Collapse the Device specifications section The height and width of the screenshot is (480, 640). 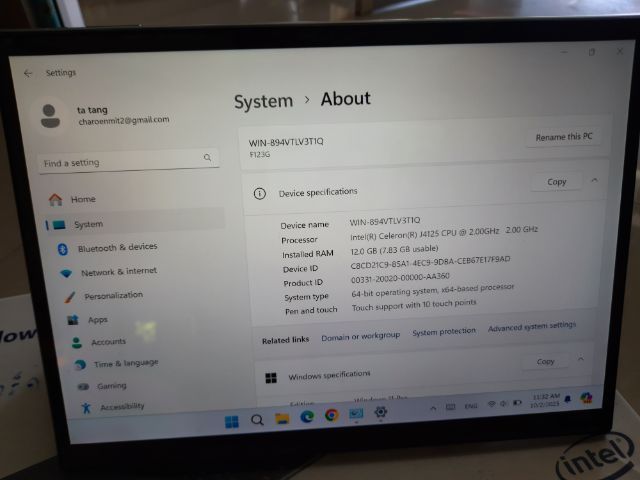[x=594, y=180]
